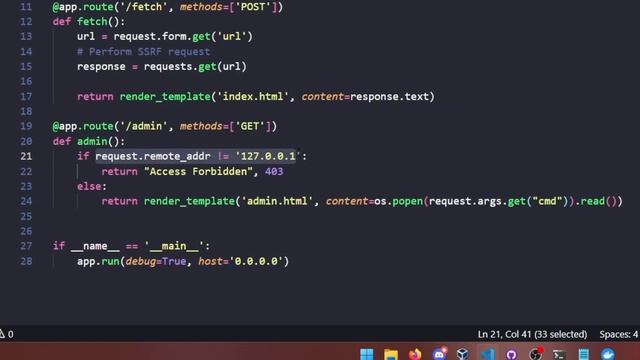
Task: Click 'response.text' on line 17
Action: [389, 97]
